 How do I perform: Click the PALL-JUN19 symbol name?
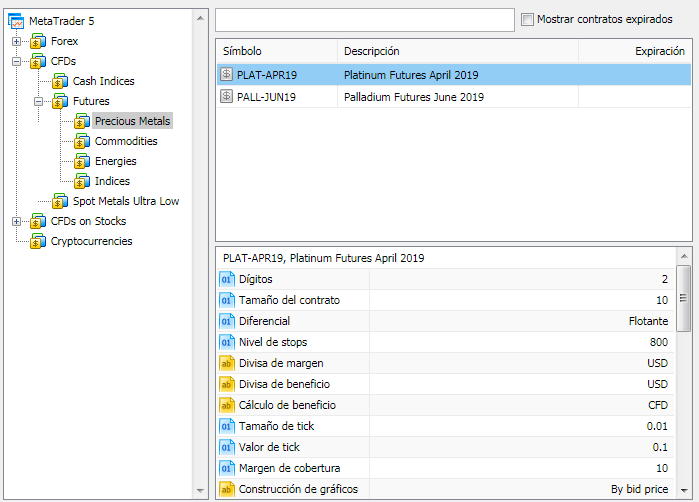(266, 97)
